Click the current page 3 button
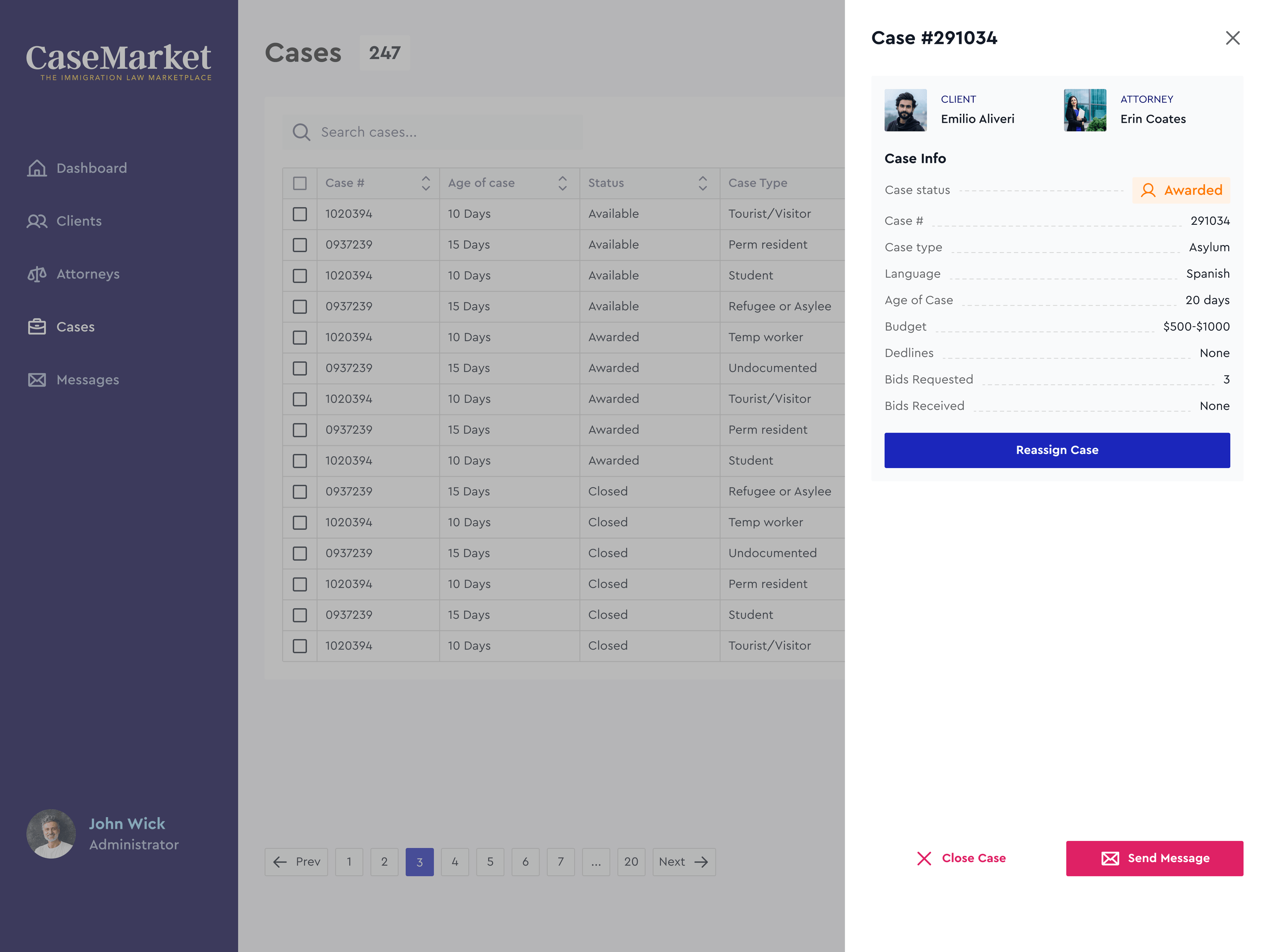 coord(420,861)
